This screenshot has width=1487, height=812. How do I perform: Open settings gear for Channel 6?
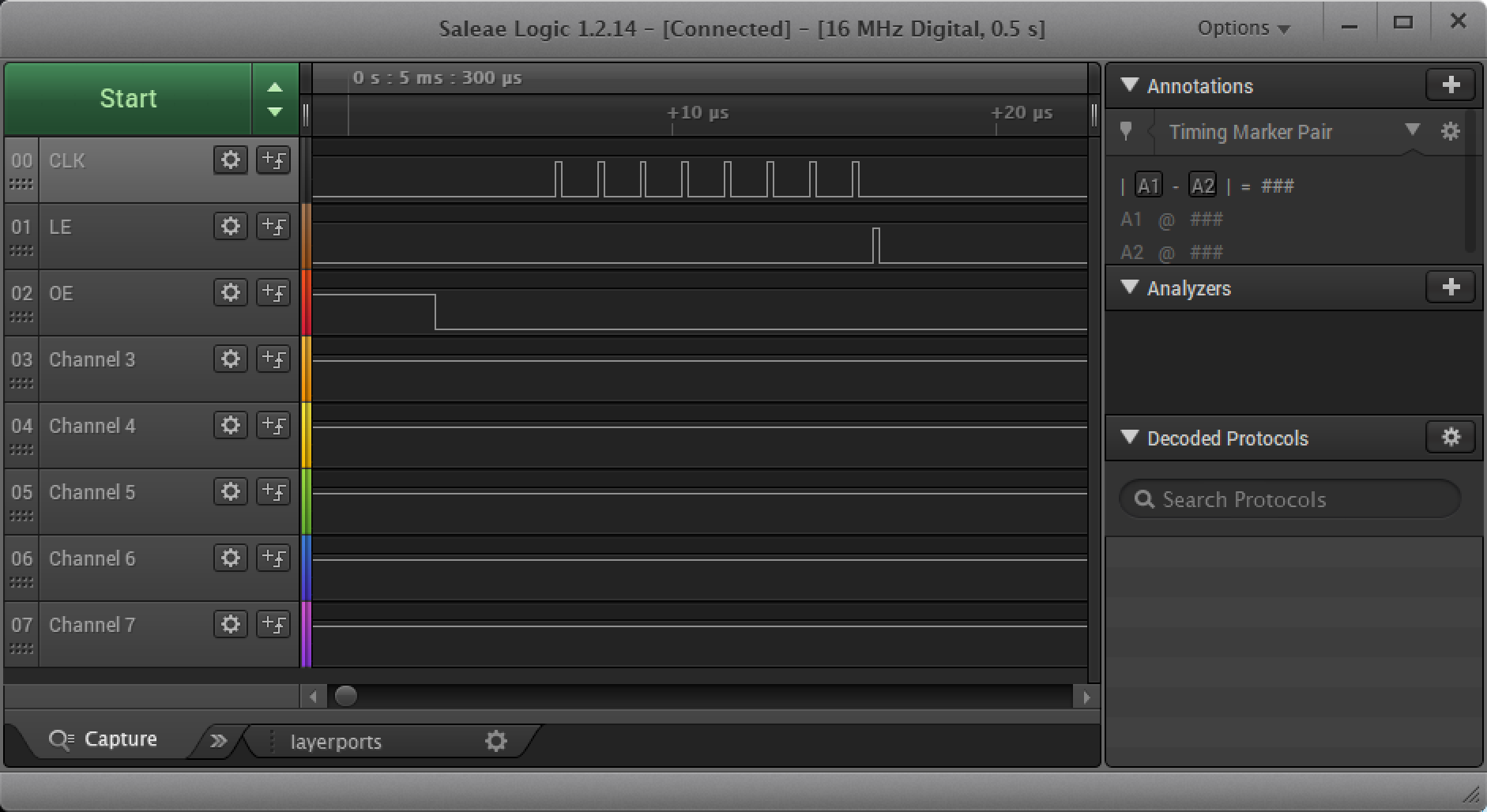click(231, 558)
